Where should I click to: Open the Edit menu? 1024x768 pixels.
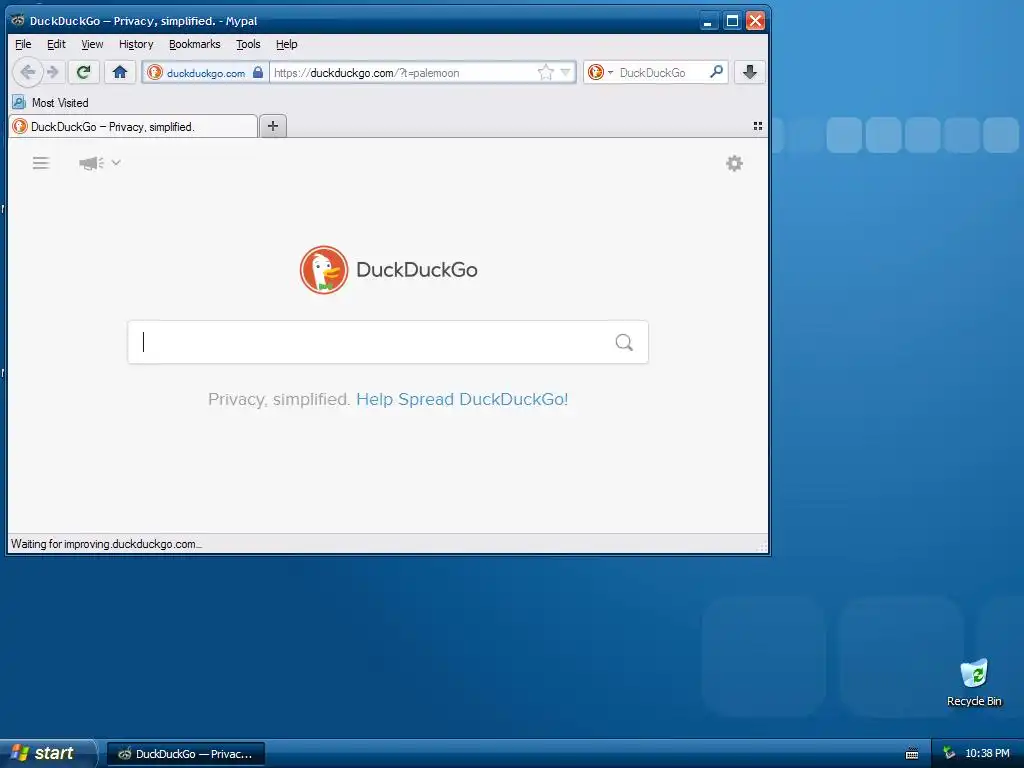pyautogui.click(x=56, y=44)
